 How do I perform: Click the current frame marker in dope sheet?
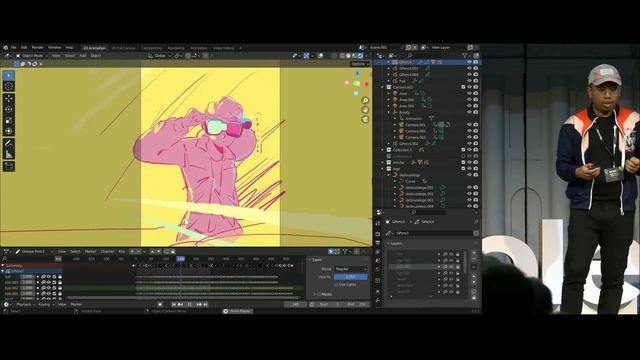pos(180,259)
